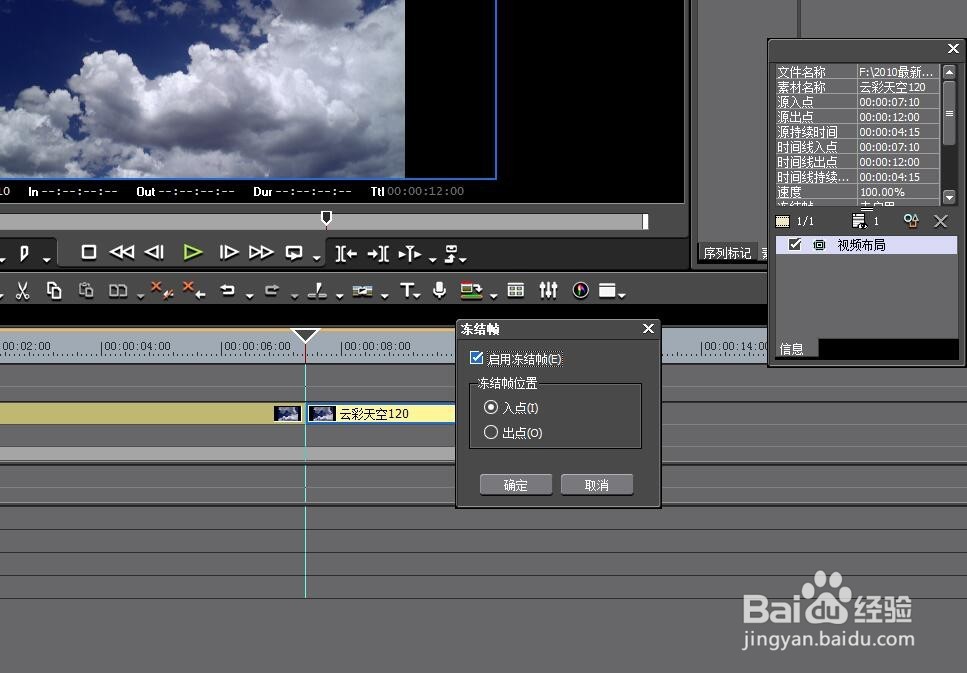
Task: Open the audio mixer icon
Action: click(x=548, y=290)
